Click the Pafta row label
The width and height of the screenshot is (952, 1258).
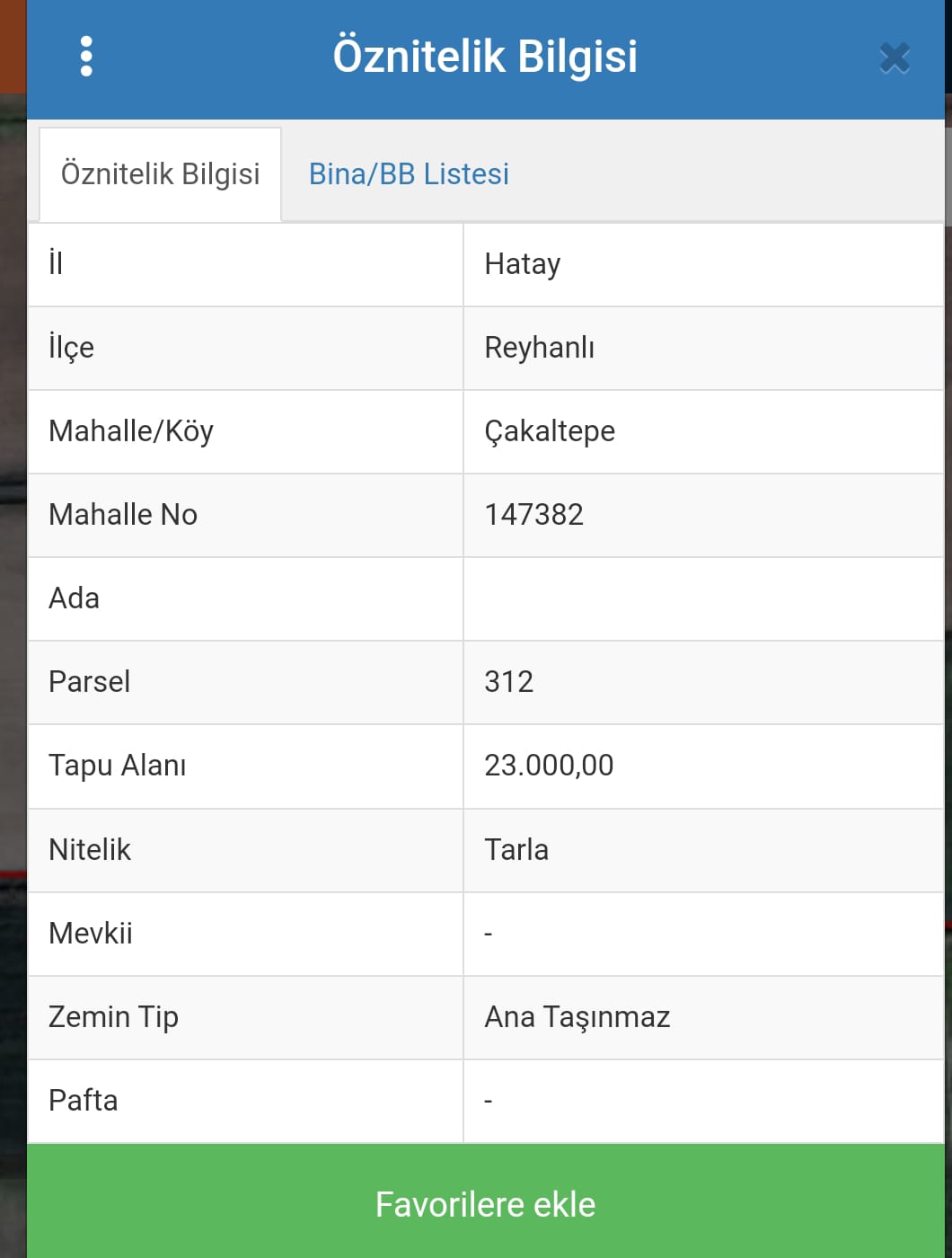coord(84,1101)
